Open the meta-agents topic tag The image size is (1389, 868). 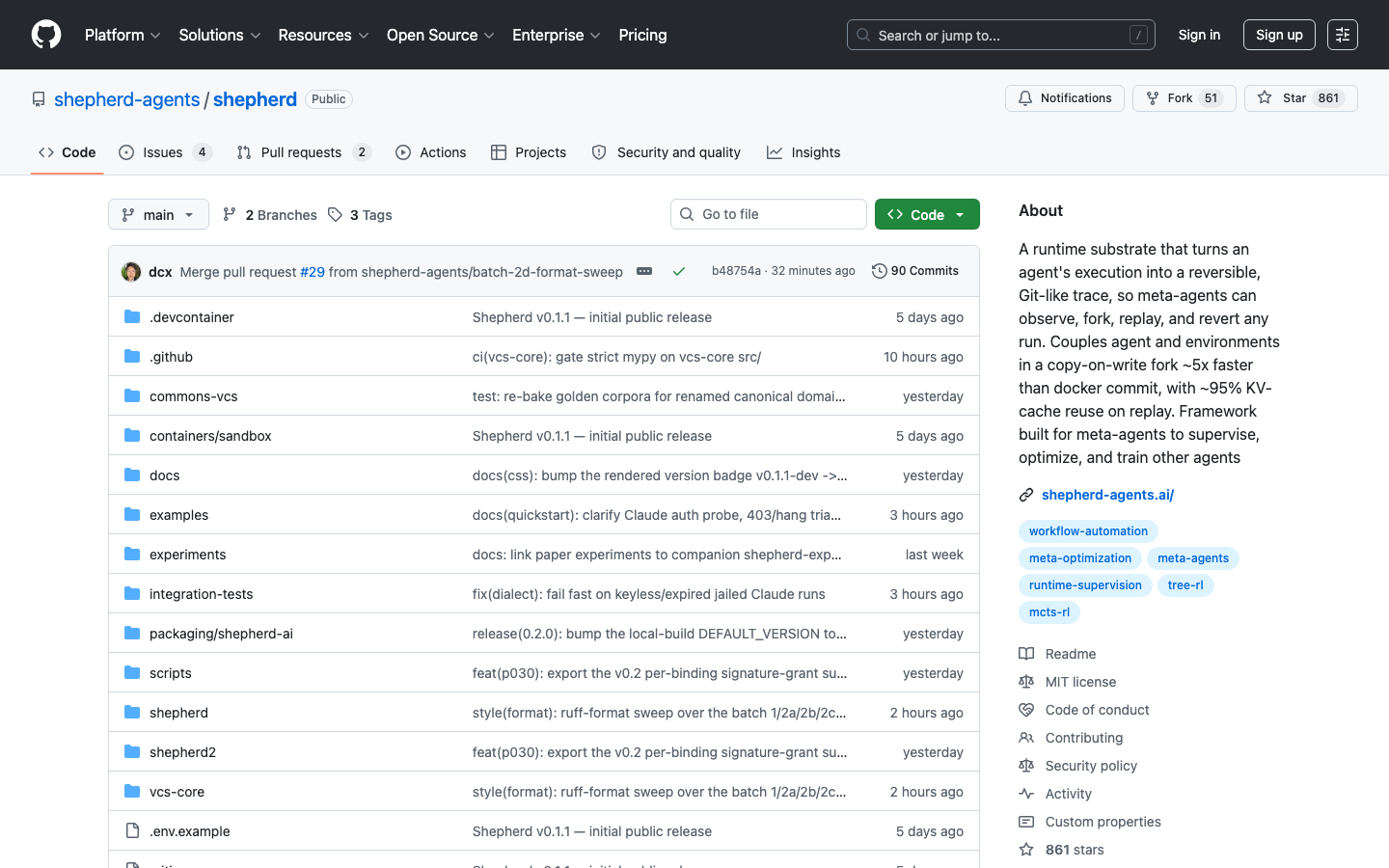point(1193,558)
